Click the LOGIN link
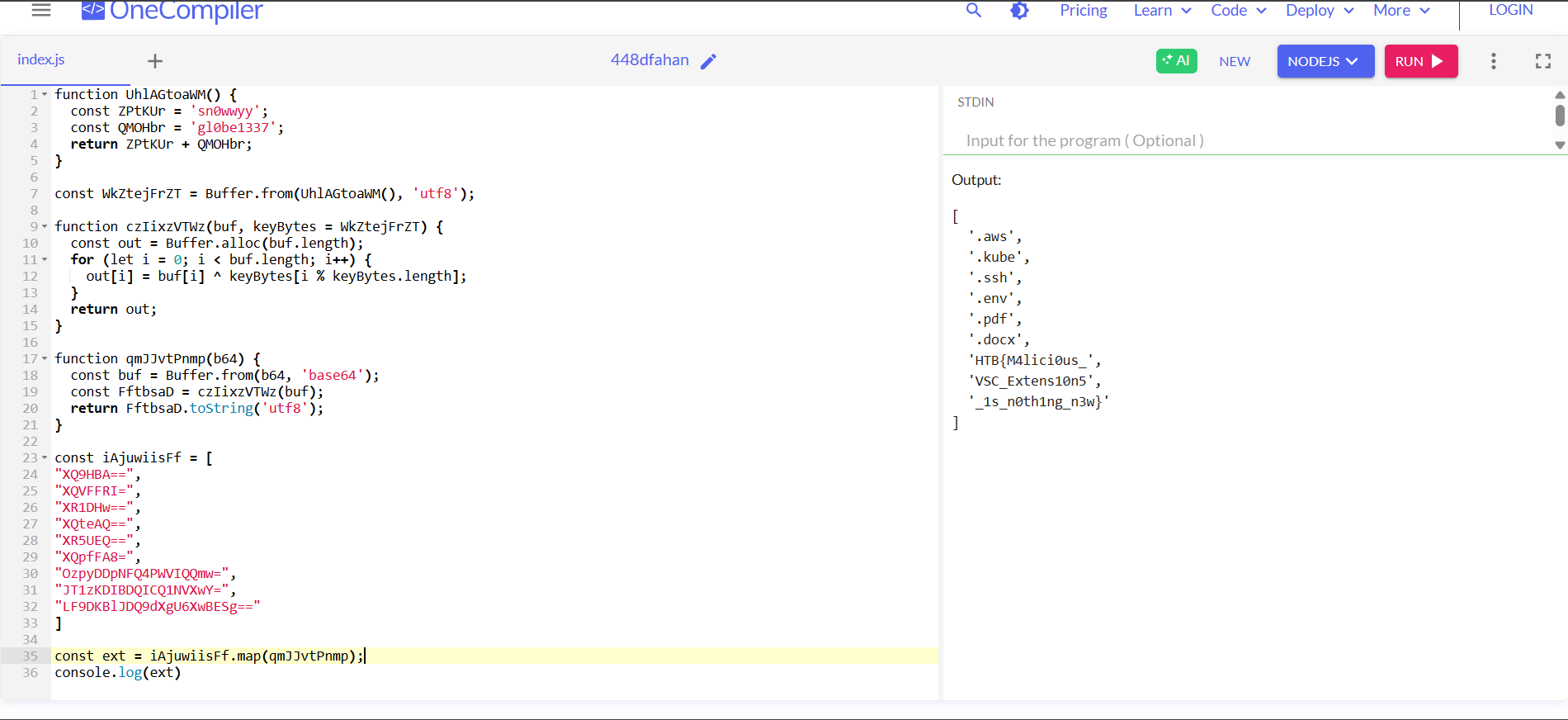 (1510, 11)
